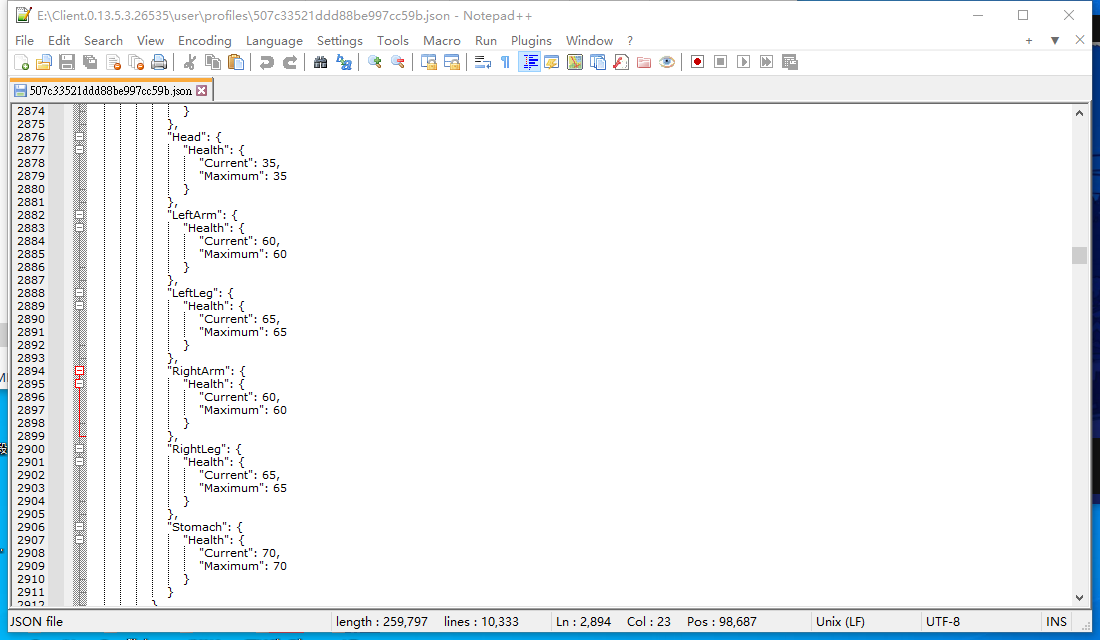Click the UTF-8 encoding status bar field
Image resolution: width=1100 pixels, height=640 pixels.
click(x=942, y=621)
